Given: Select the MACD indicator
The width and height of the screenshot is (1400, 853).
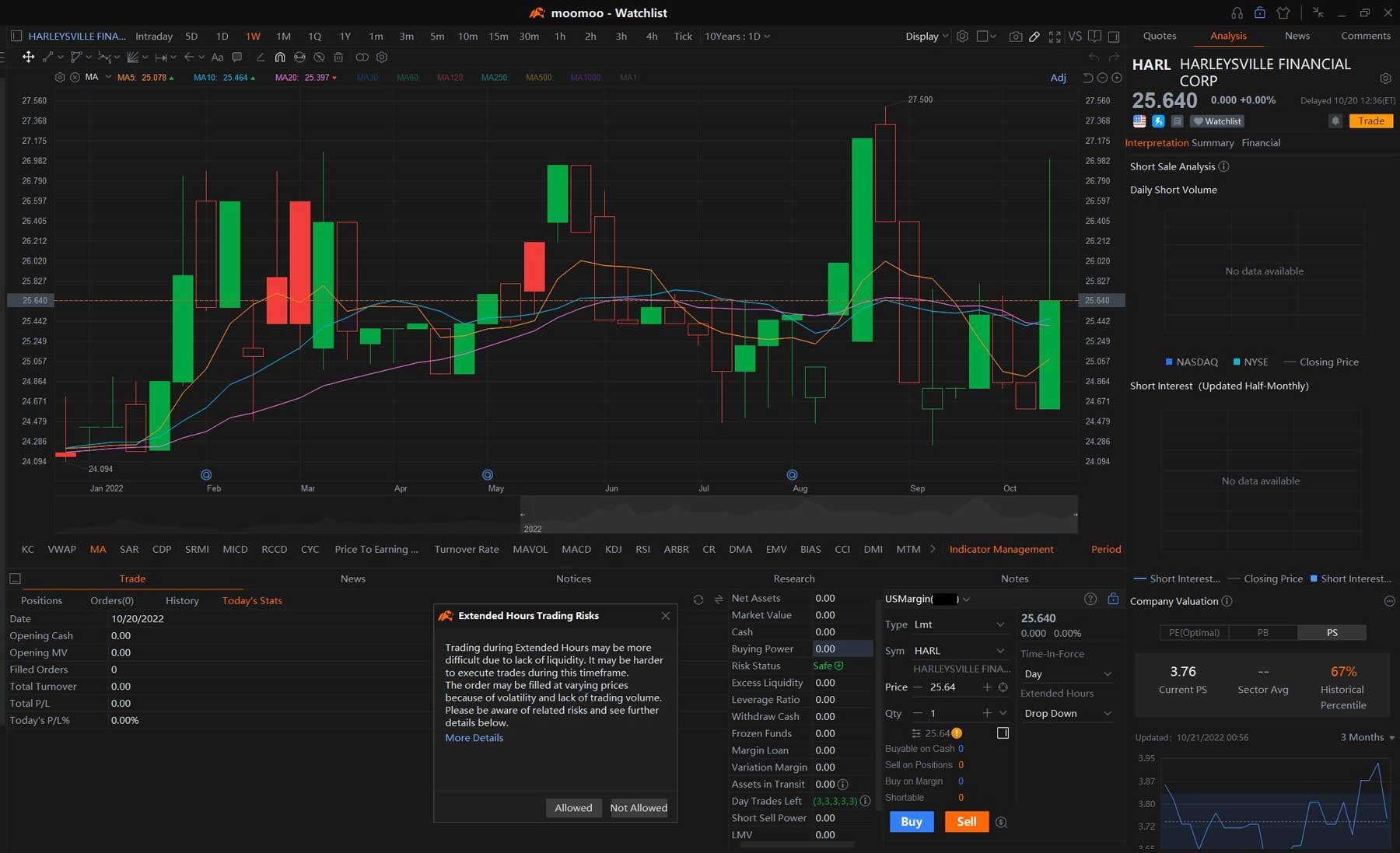Looking at the screenshot, I should (x=576, y=549).
